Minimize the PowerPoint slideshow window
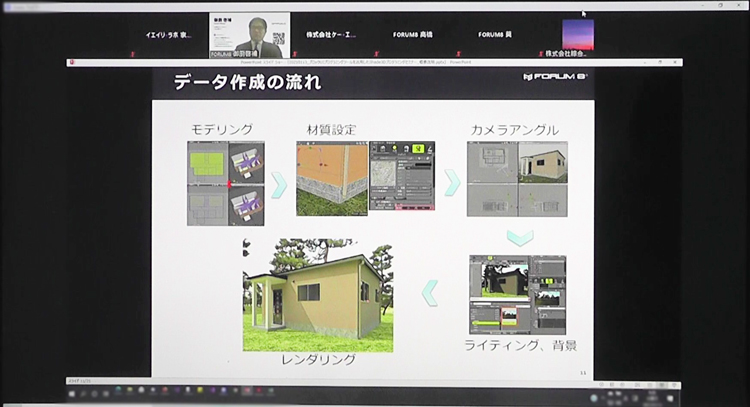This screenshot has width=750, height=407. tap(644, 62)
